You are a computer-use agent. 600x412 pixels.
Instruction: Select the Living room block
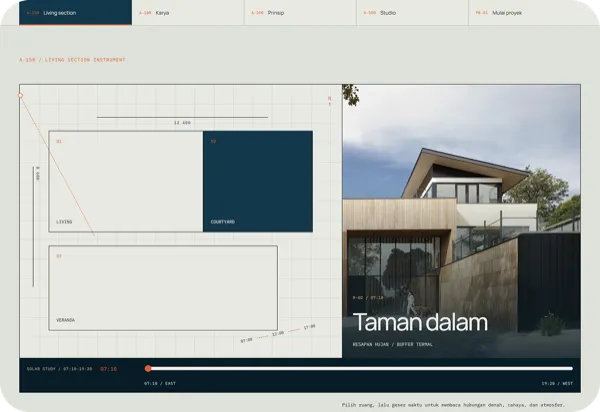click(126, 181)
